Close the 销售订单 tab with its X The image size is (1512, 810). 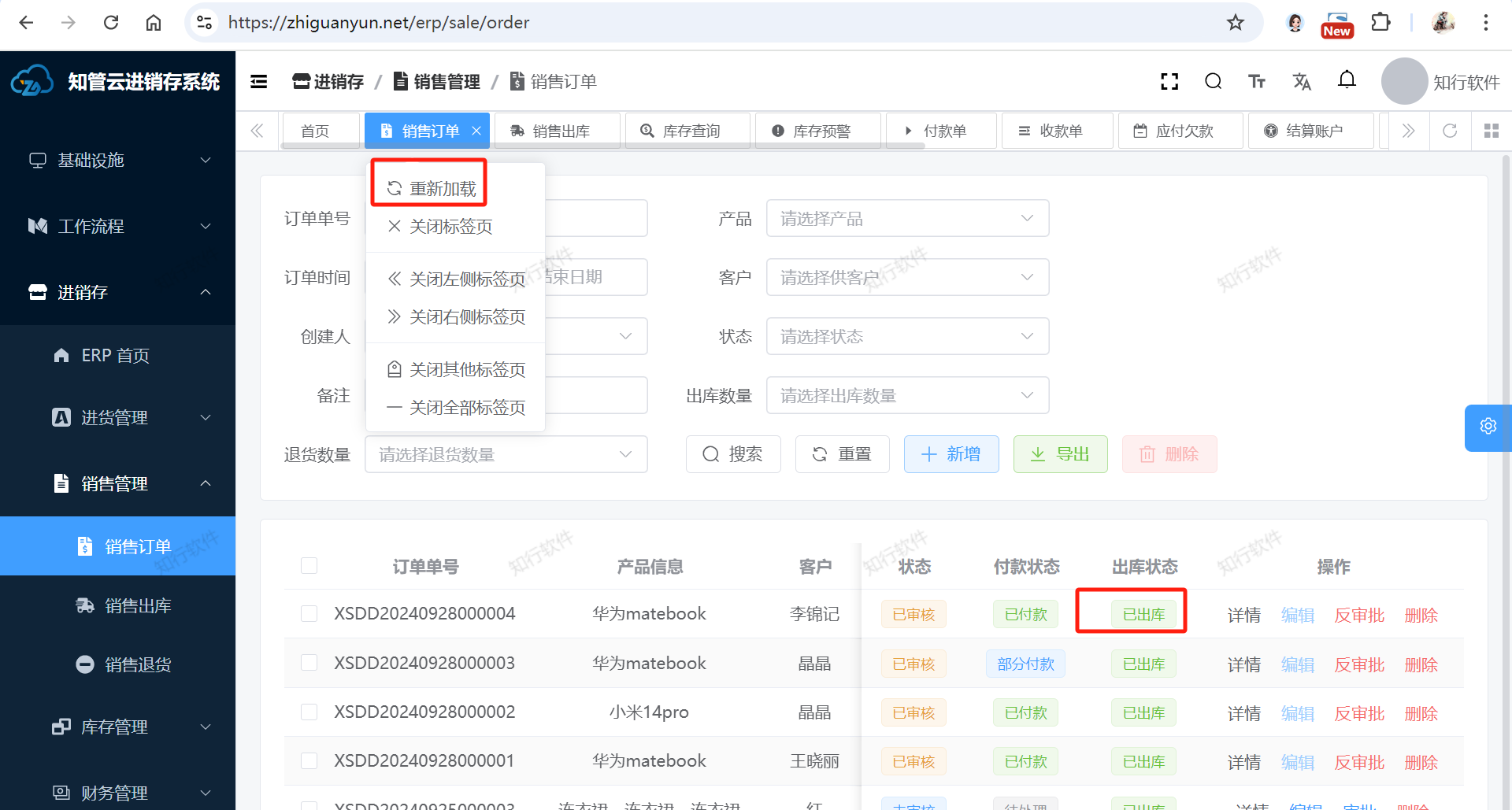pyautogui.click(x=476, y=131)
